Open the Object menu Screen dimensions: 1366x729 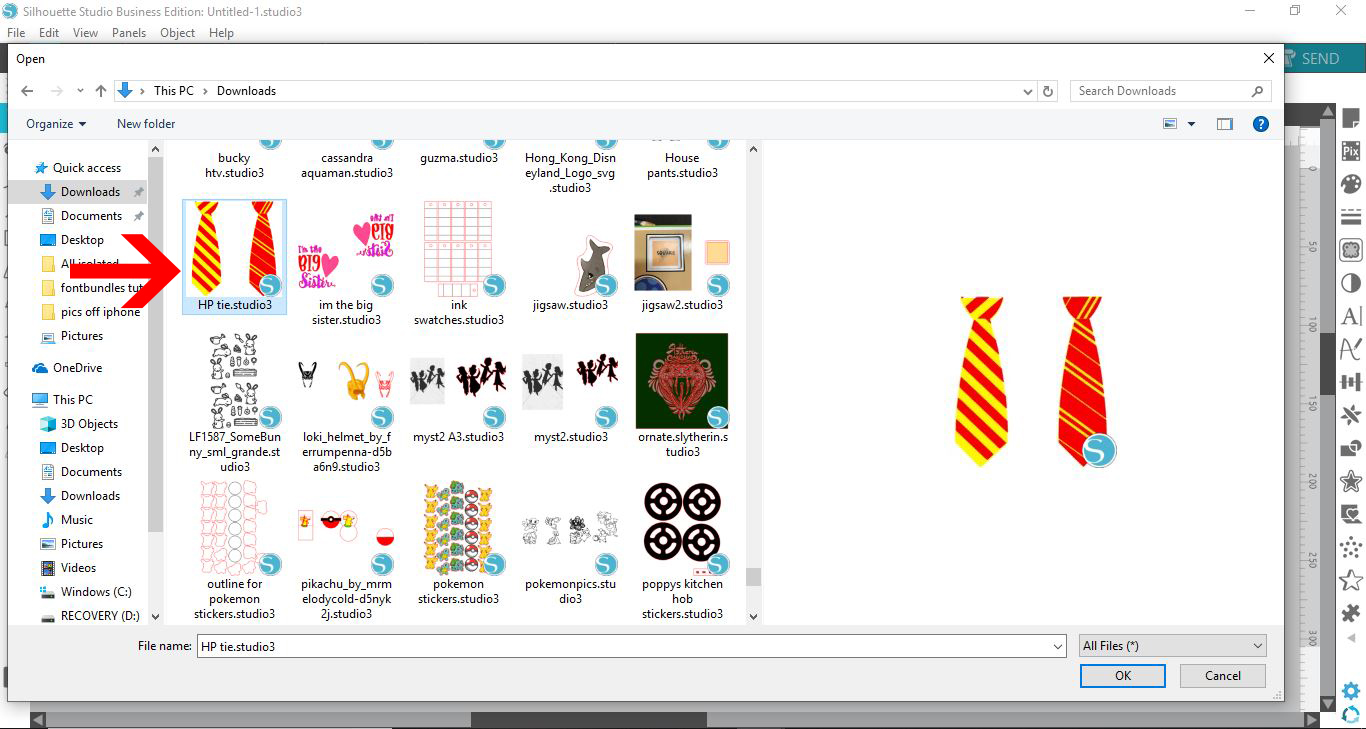coord(178,33)
